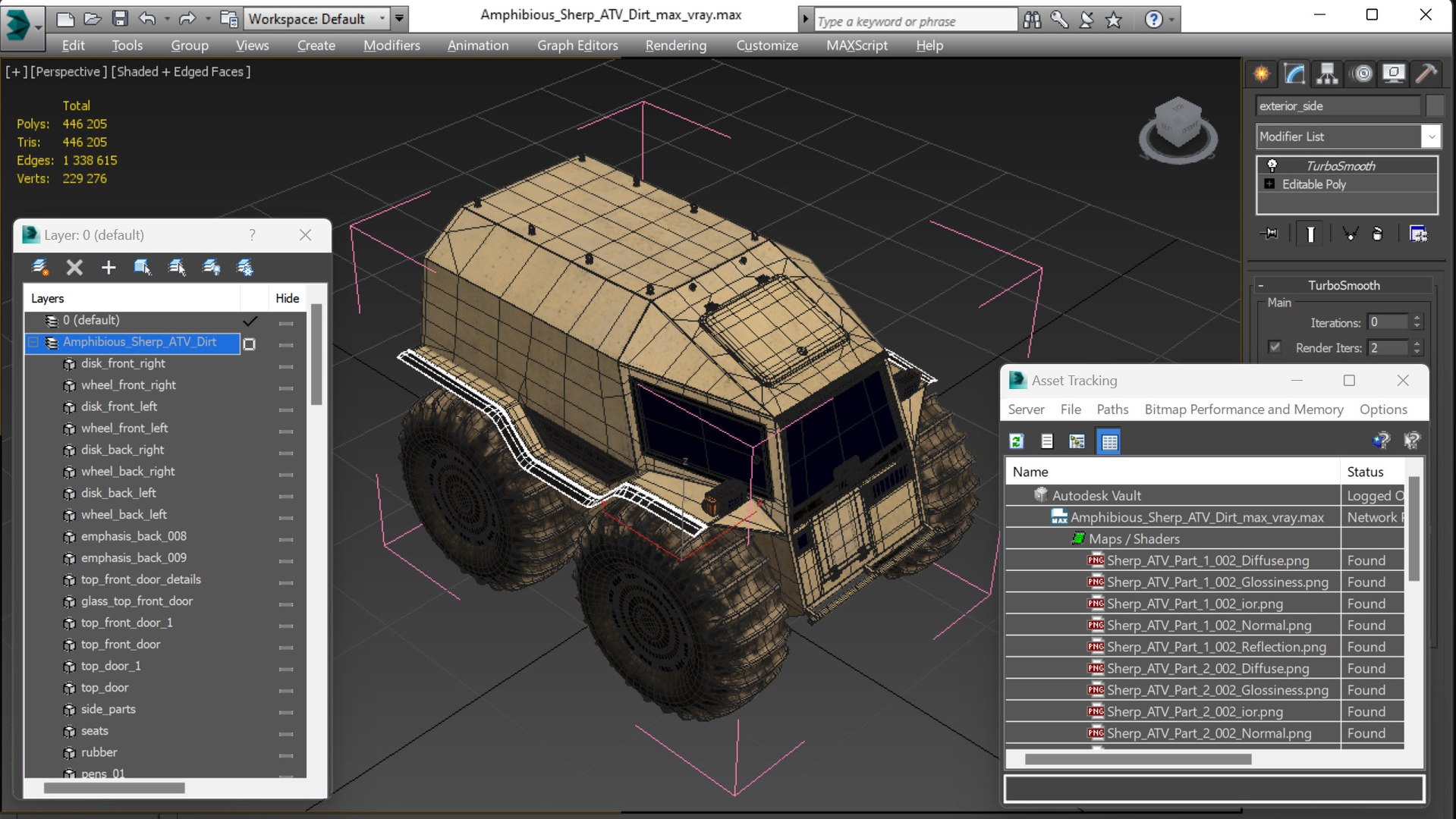Open the MAXScript menu
The image size is (1456, 819).
pos(857,45)
